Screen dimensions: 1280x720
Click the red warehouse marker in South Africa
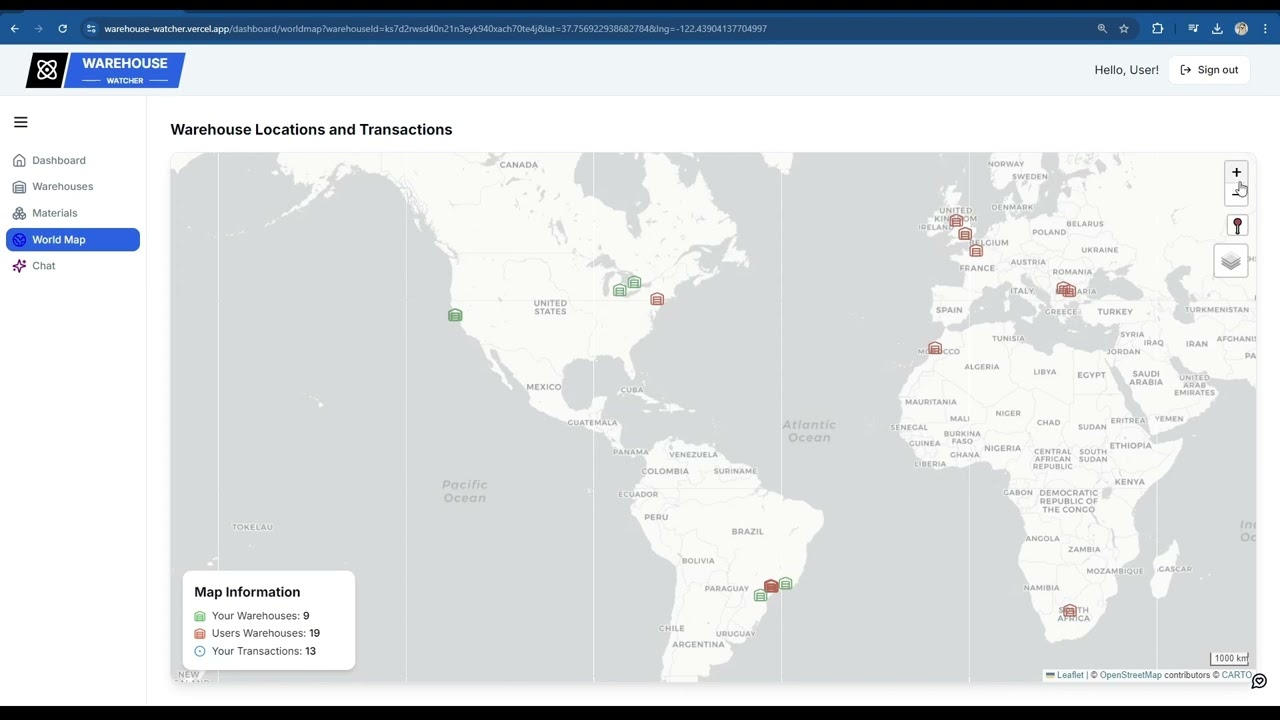click(1069, 610)
